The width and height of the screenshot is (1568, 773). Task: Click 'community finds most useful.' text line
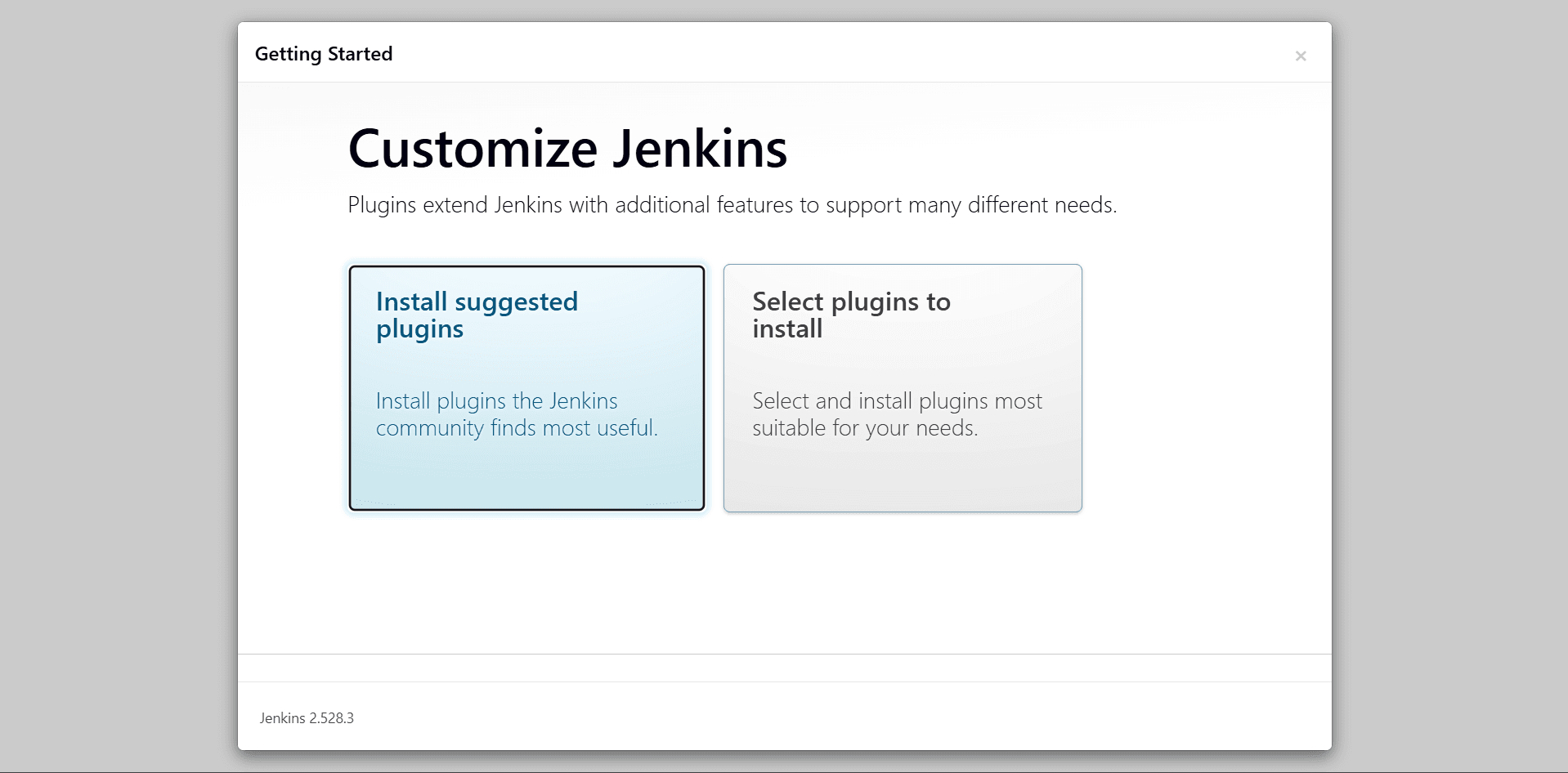pos(517,428)
